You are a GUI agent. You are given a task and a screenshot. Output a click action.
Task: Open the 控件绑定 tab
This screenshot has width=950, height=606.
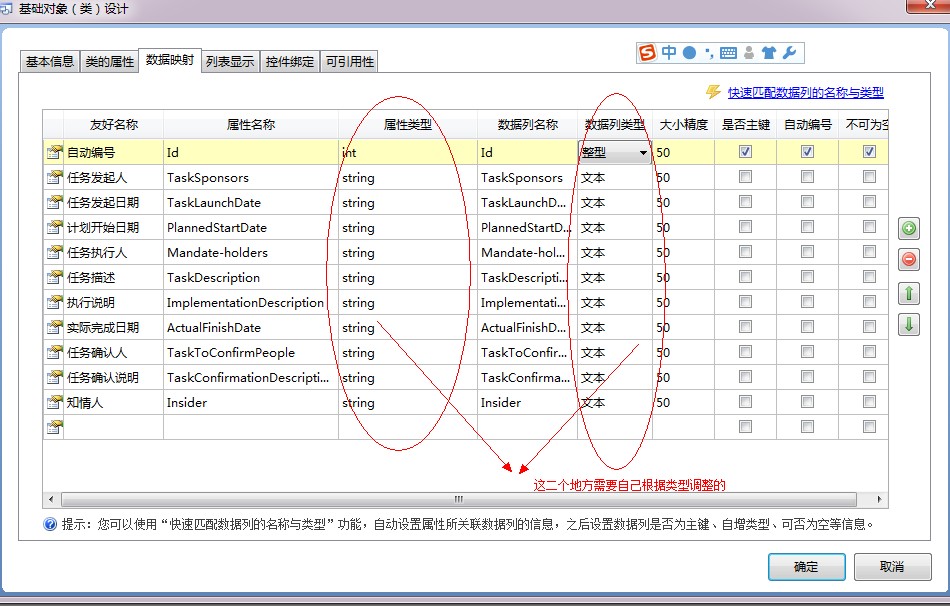tap(290, 61)
